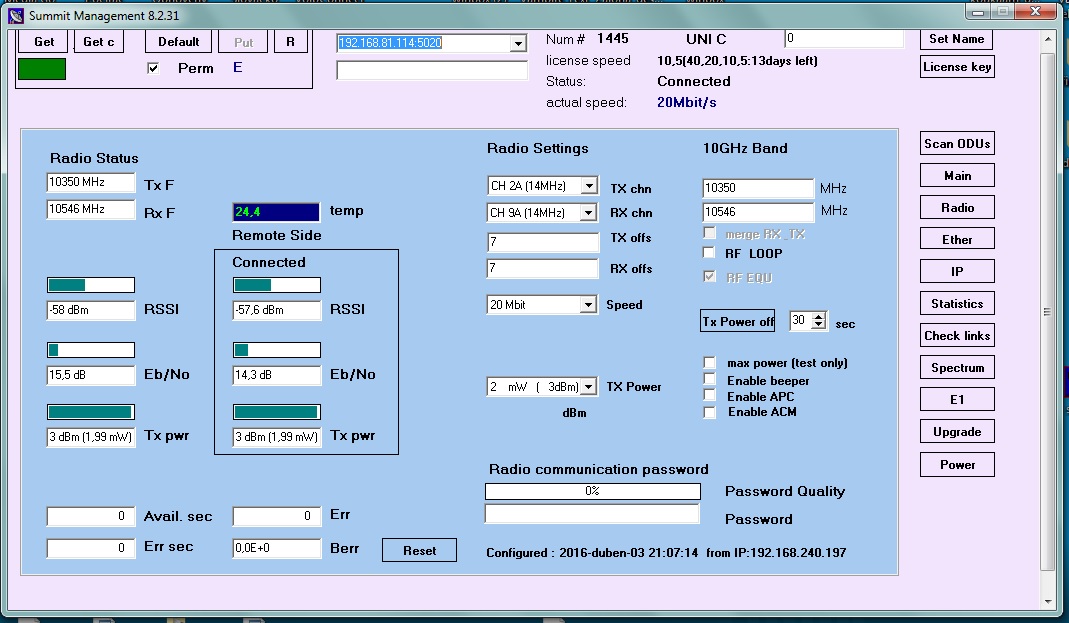The height and width of the screenshot is (623, 1069).
Task: Click the Get button
Action: click(42, 42)
